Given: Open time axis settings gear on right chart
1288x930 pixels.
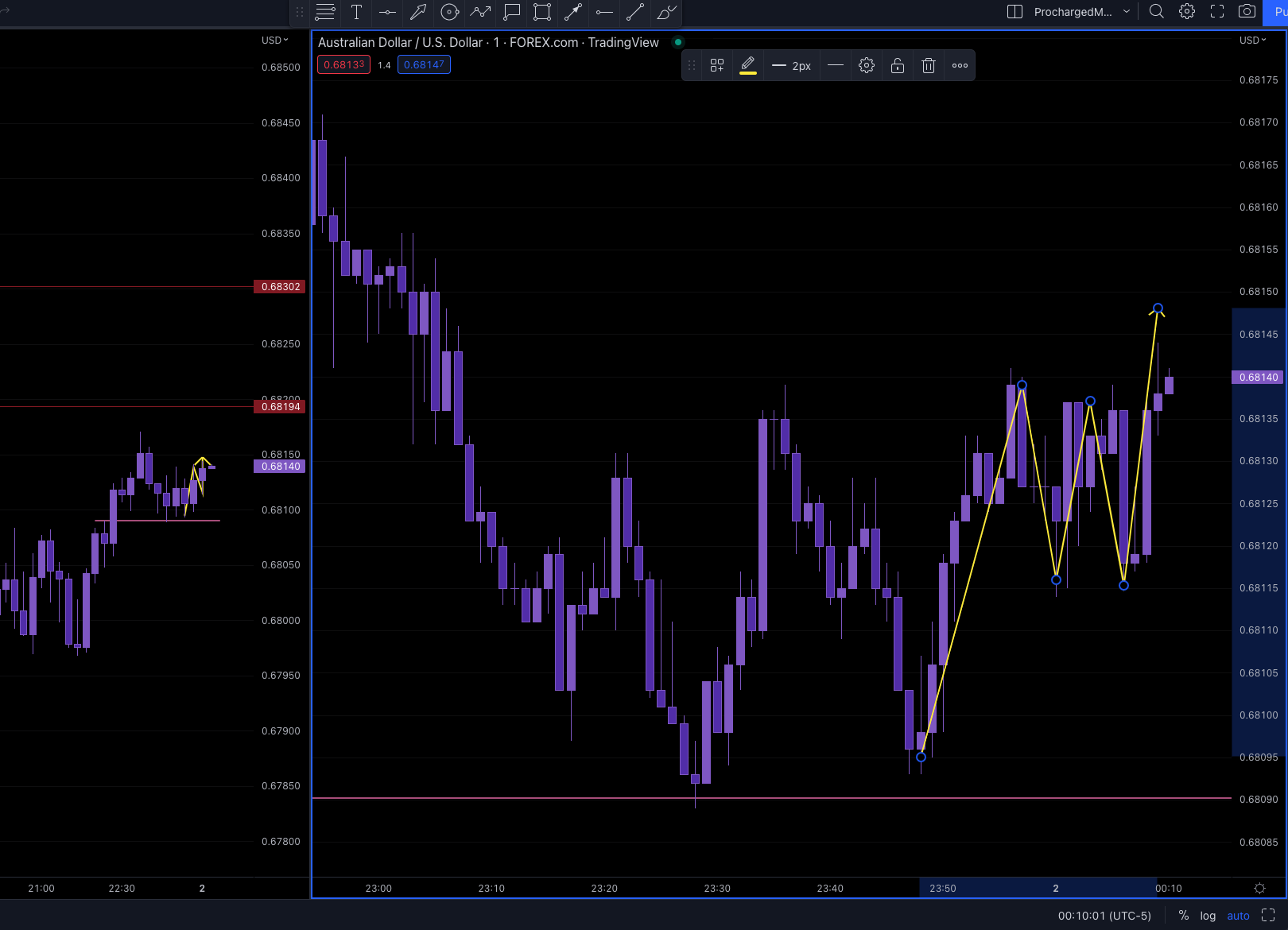Looking at the screenshot, I should [x=1259, y=888].
